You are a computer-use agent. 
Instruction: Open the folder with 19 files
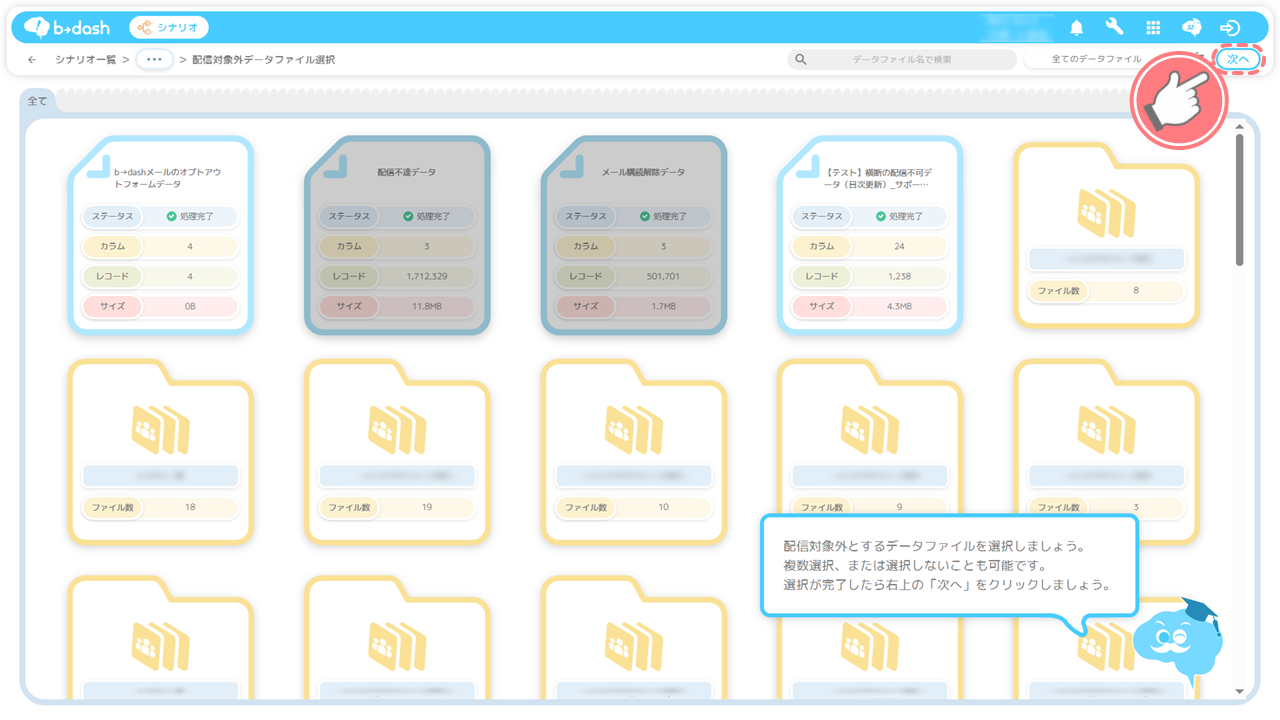tap(397, 452)
